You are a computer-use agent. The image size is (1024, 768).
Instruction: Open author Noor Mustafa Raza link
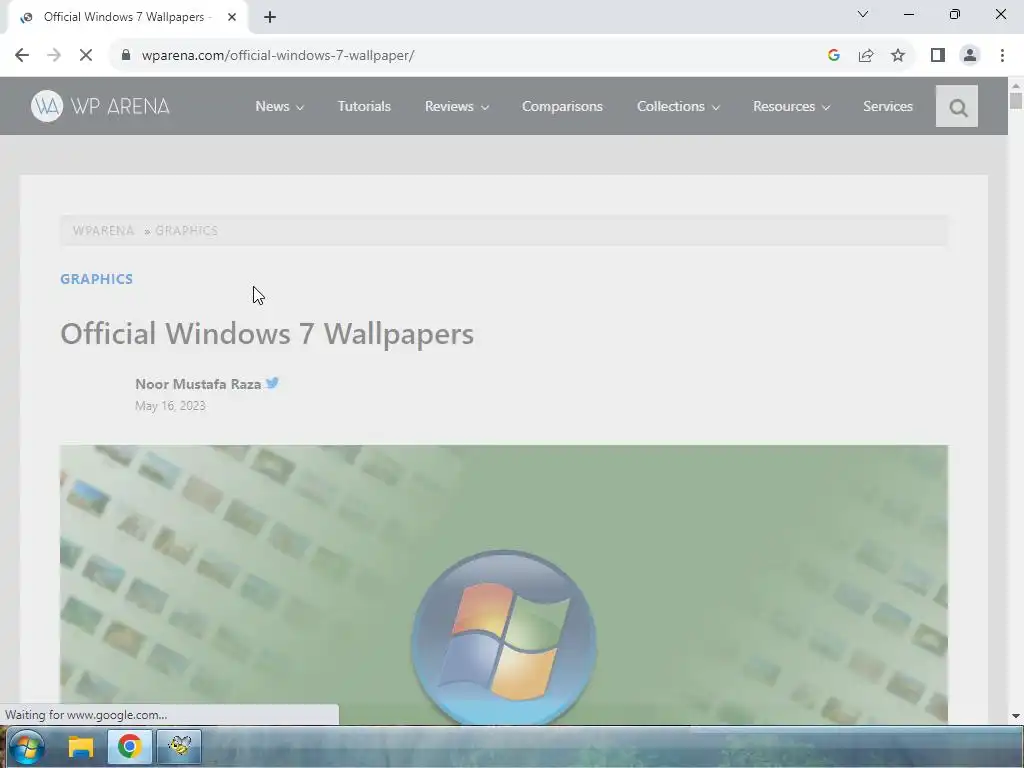pos(198,384)
